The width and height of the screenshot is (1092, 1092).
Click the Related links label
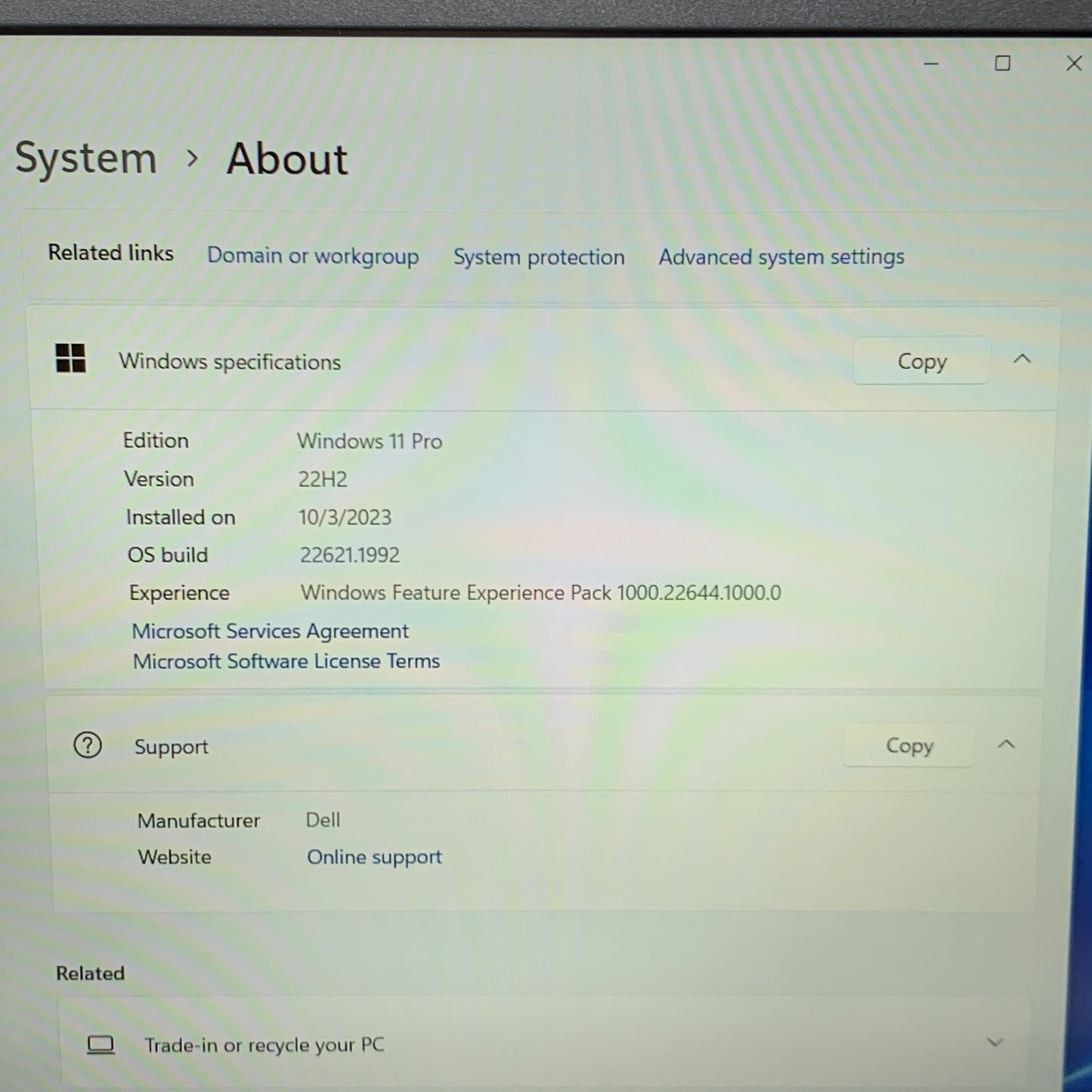click(x=111, y=253)
